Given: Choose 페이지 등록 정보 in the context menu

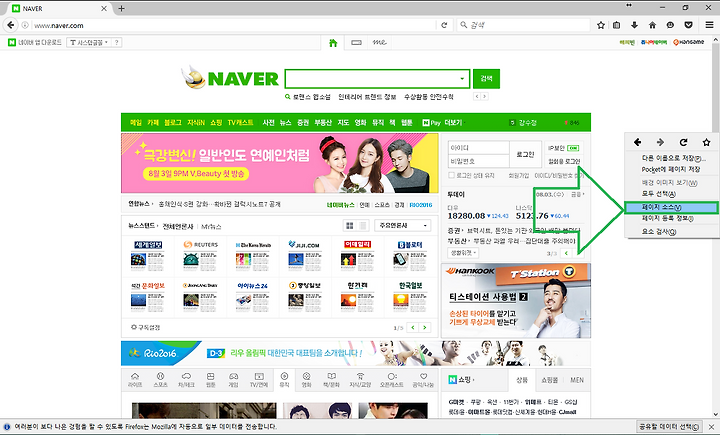Looking at the screenshot, I should coord(668,219).
